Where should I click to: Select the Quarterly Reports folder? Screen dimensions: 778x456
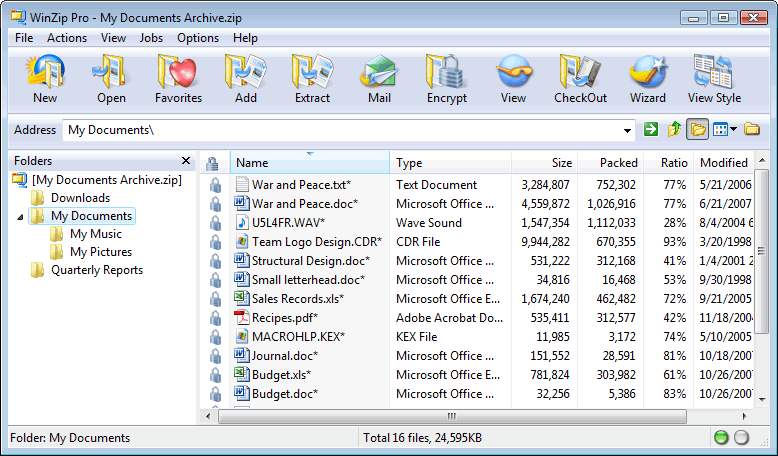96,270
